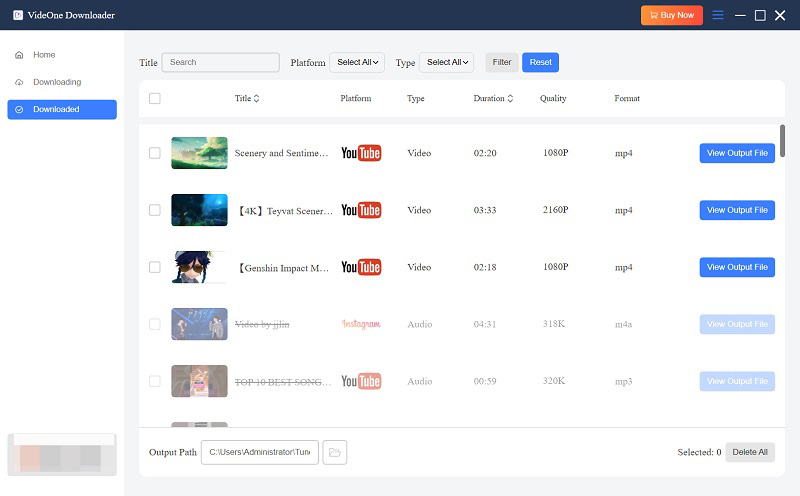
Task: View output file for Genshin Impact video
Action: coord(737,267)
